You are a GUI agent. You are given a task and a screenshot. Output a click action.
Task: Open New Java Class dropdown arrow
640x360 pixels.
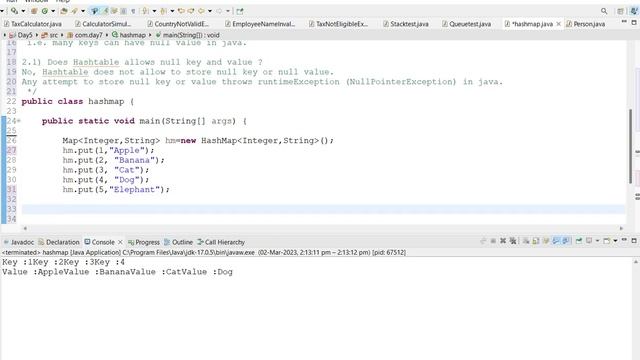(x=53, y=11)
